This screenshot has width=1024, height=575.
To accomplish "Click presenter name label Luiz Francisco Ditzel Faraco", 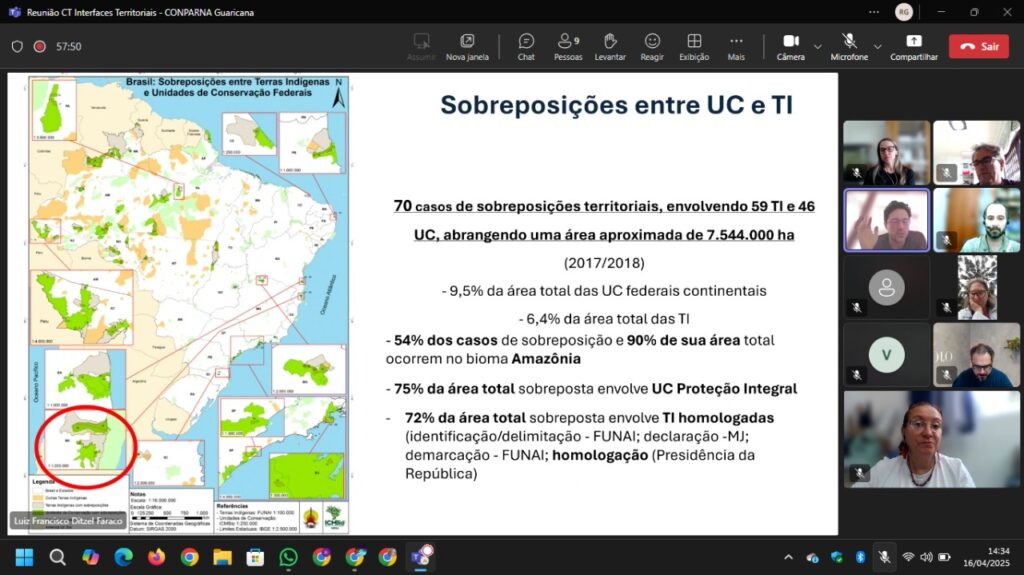I will click(x=68, y=521).
